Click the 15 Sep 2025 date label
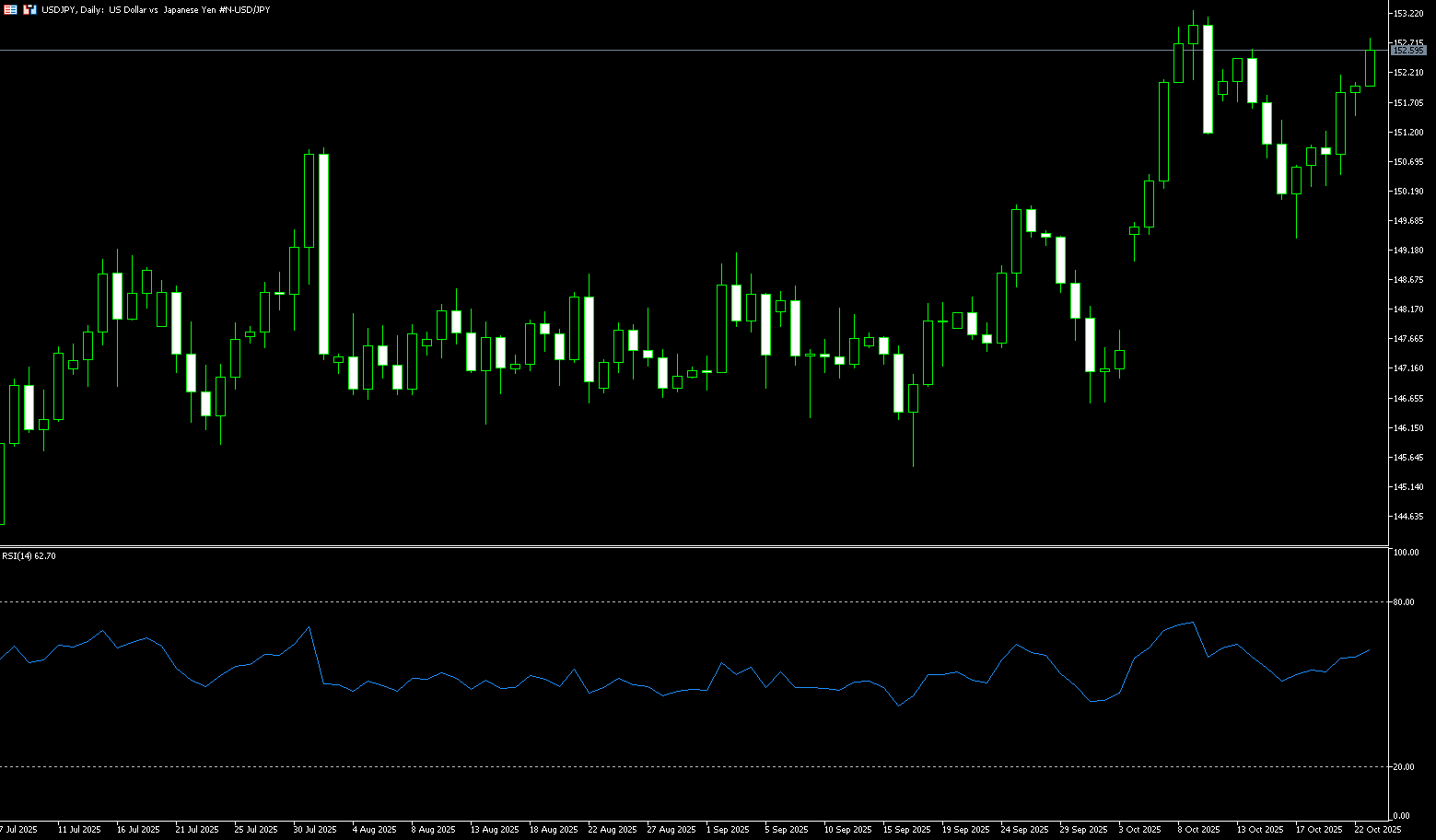The width and height of the screenshot is (1436, 840). click(906, 830)
